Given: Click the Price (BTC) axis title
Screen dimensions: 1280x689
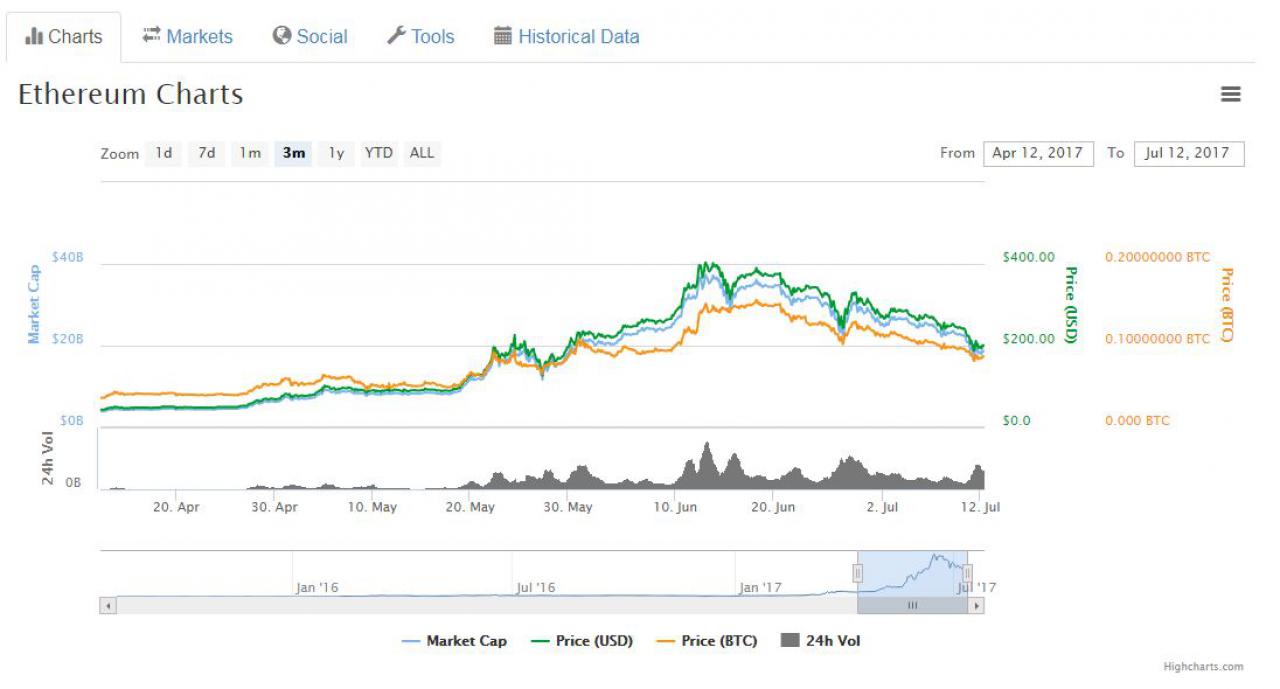Looking at the screenshot, I should 1226,304.
